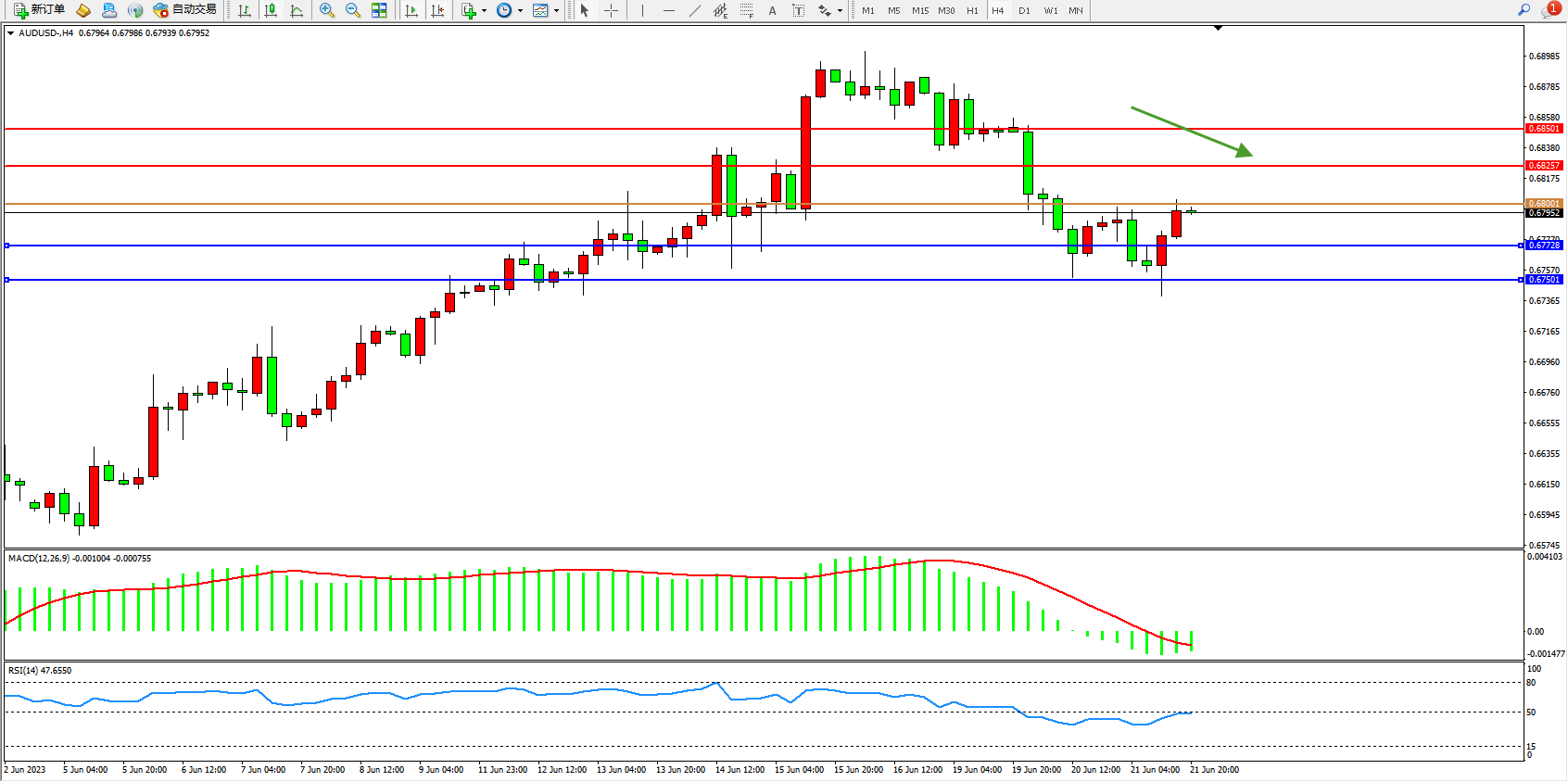Expand the arrows objects dropdown

pyautogui.click(x=840, y=11)
